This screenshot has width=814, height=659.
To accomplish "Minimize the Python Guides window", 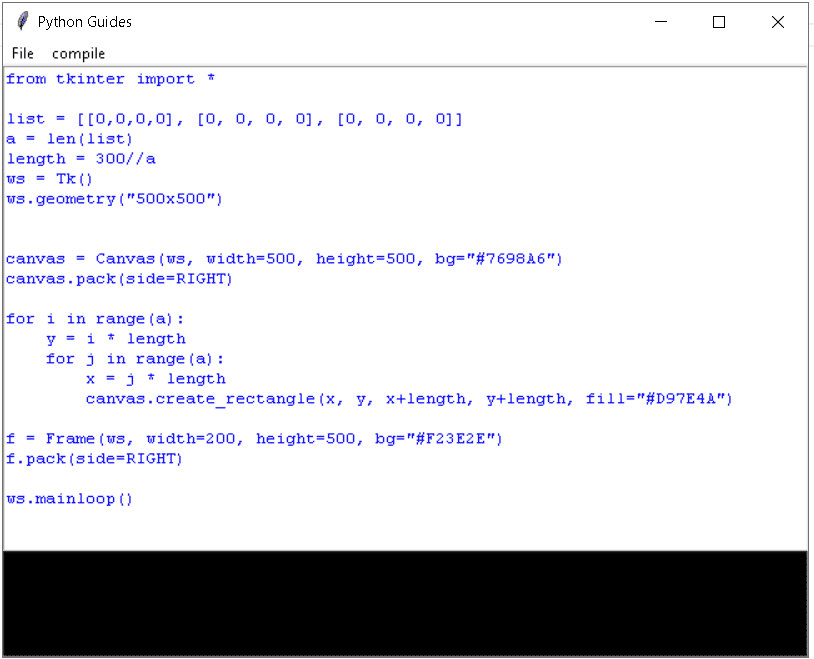I will click(x=661, y=21).
